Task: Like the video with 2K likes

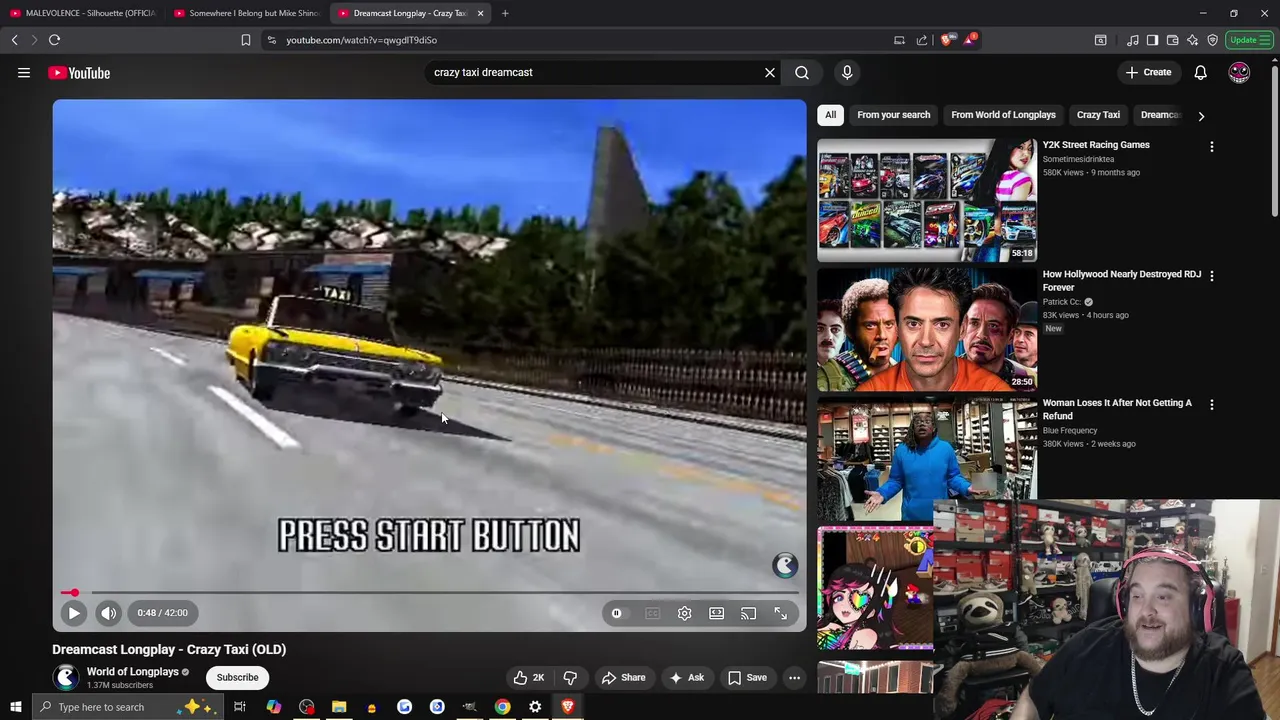Action: click(x=529, y=678)
